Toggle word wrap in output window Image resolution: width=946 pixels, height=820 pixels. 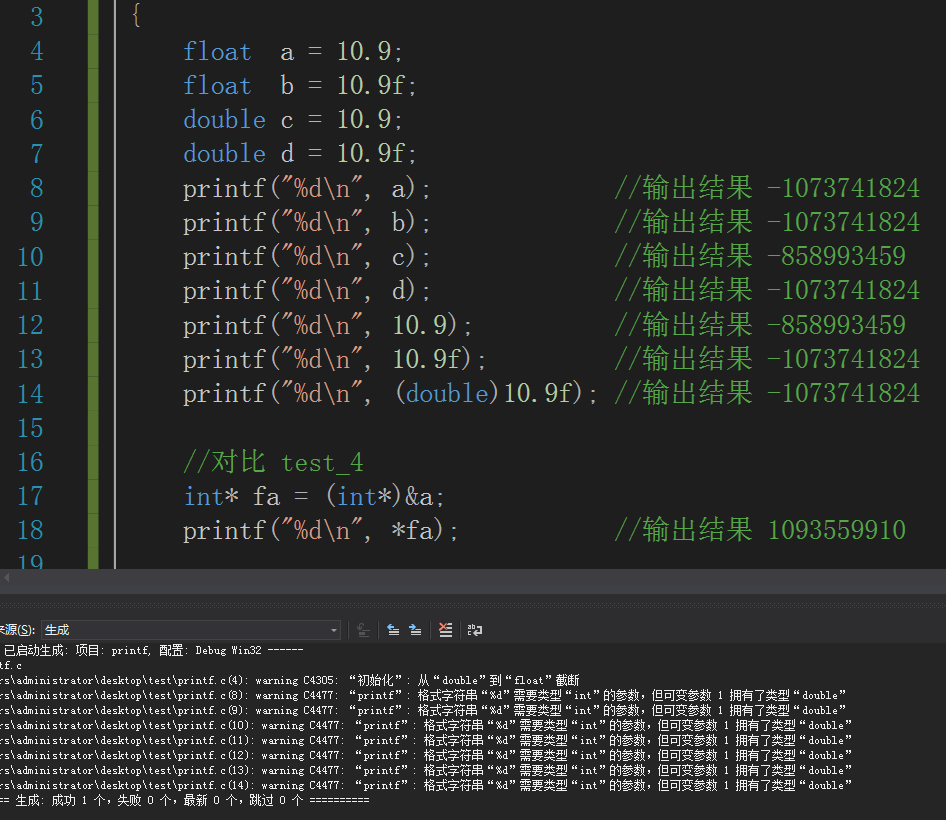pos(475,630)
